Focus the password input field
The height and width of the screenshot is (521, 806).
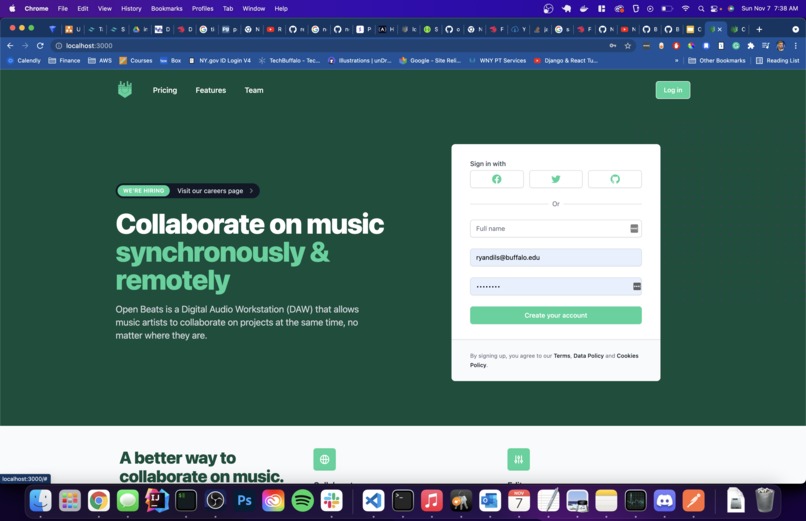coord(556,286)
